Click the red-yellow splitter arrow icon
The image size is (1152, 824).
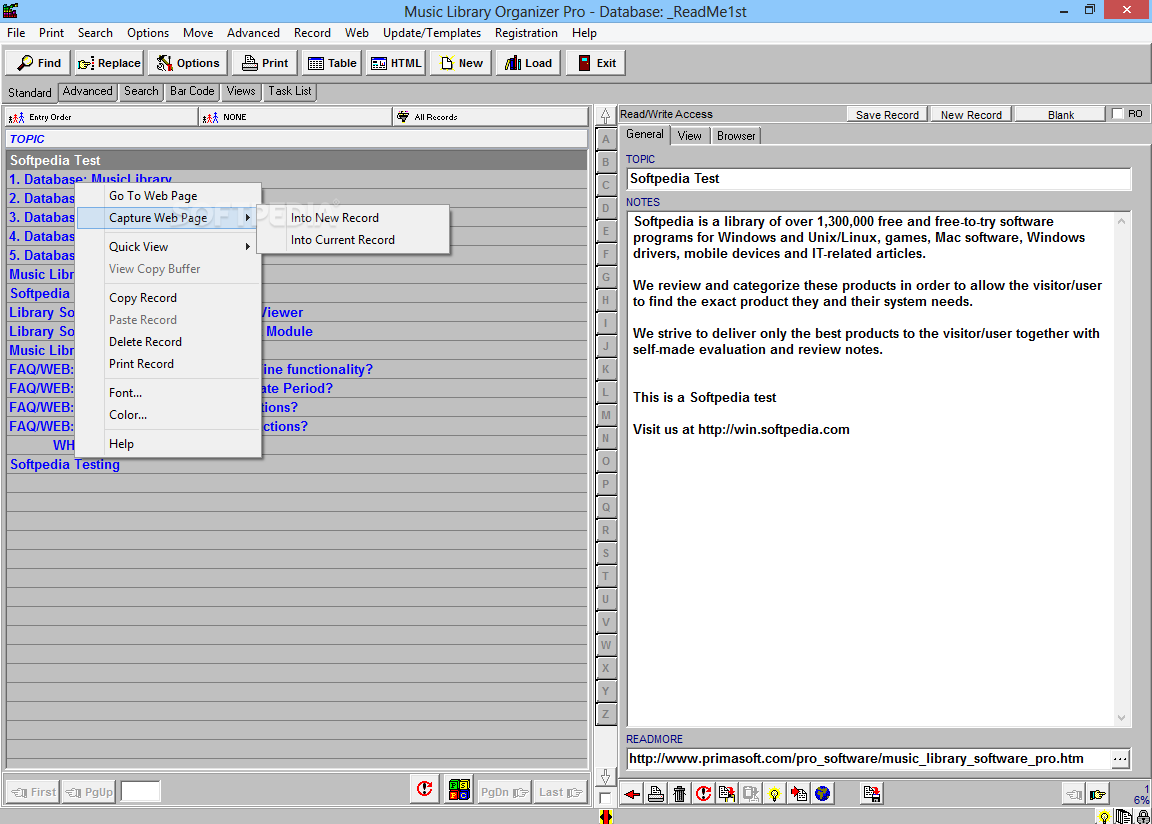click(606, 816)
